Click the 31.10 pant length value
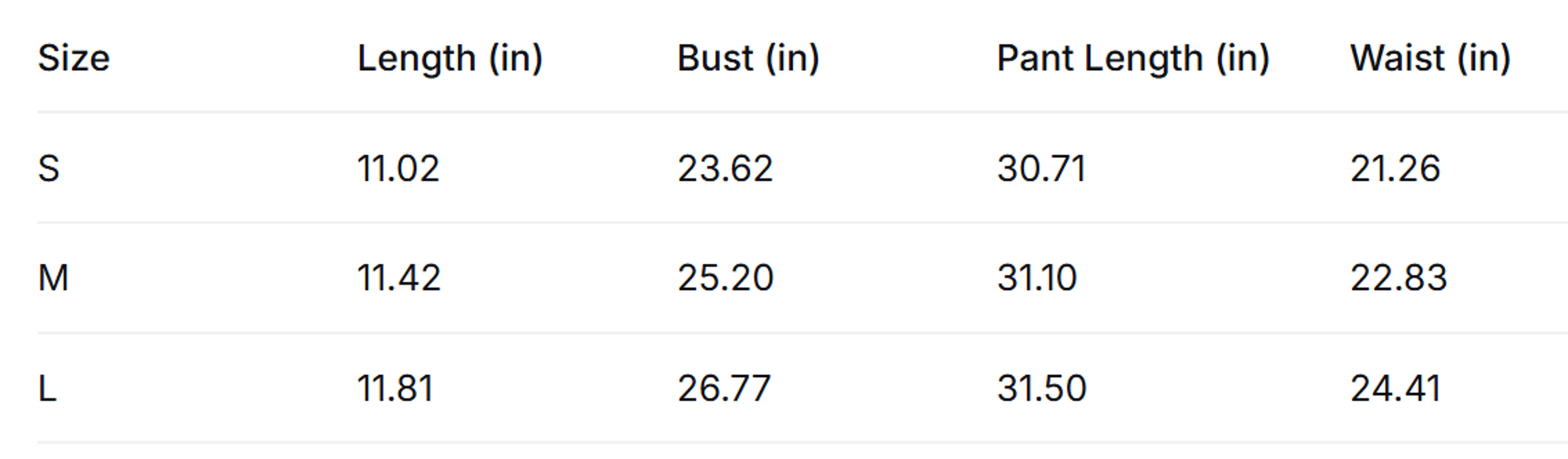 pos(1037,278)
